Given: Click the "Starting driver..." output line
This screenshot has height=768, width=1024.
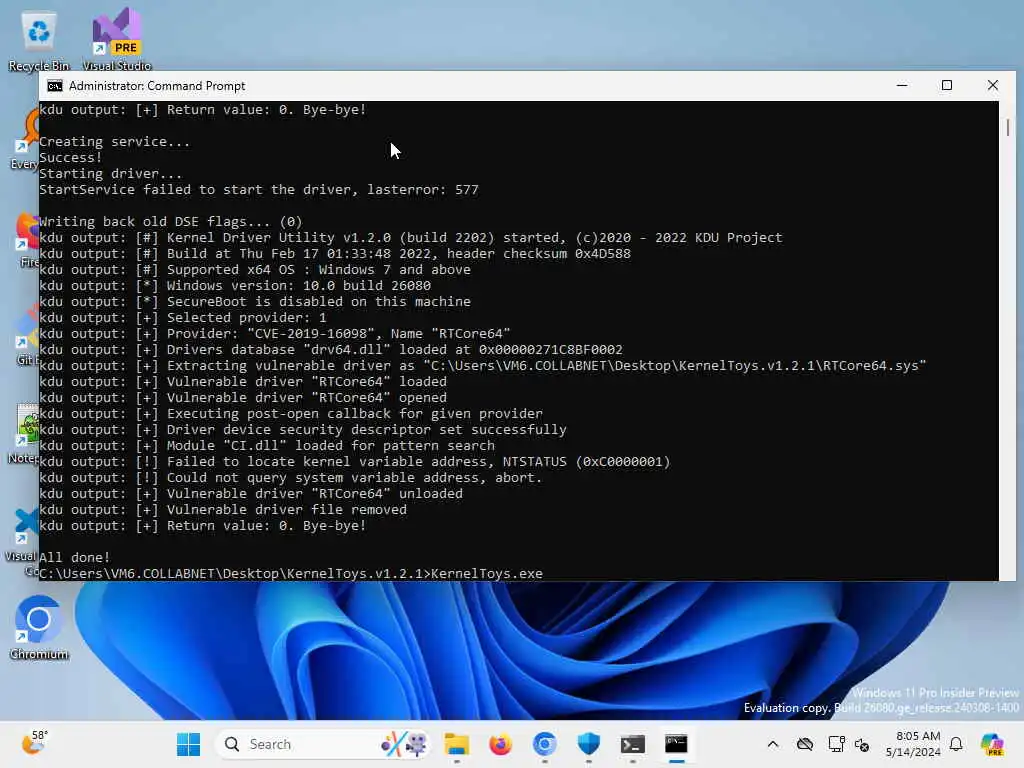Looking at the screenshot, I should pos(110,174).
